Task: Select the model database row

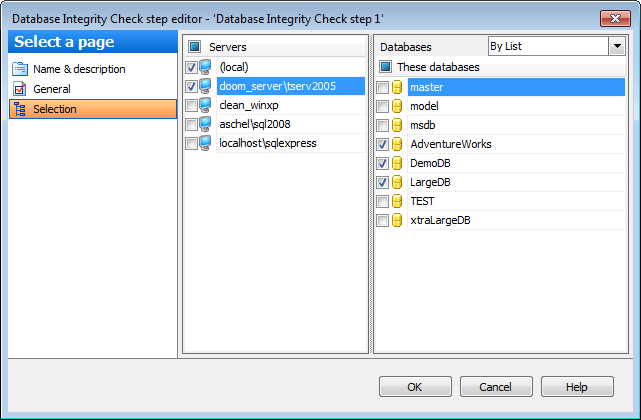Action: click(x=500, y=106)
